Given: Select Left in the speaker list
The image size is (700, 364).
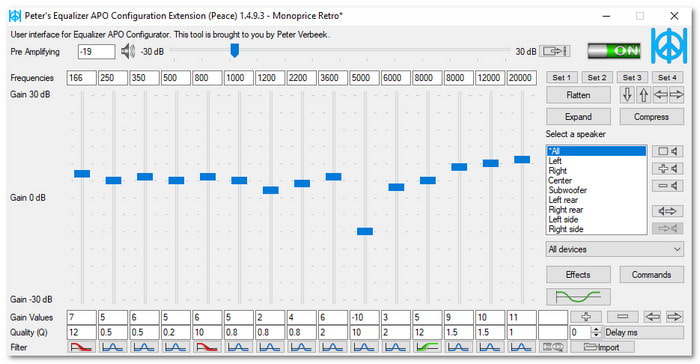Looking at the screenshot, I should tap(596, 161).
